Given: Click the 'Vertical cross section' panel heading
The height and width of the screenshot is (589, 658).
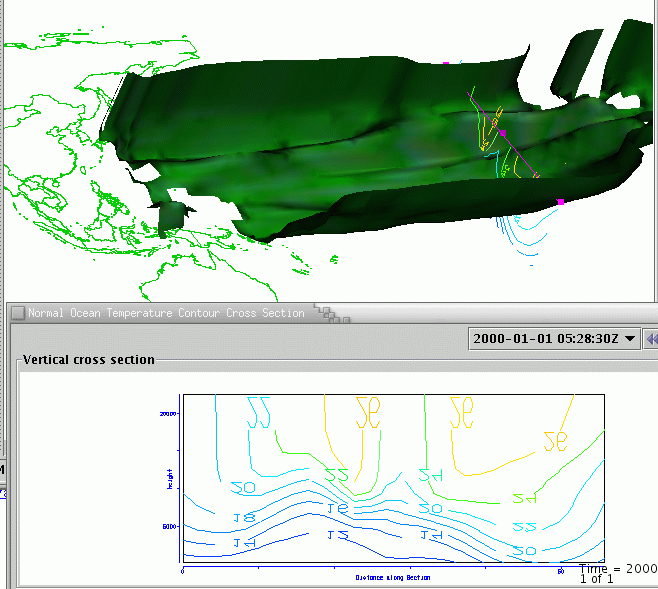Looking at the screenshot, I should point(89,360).
